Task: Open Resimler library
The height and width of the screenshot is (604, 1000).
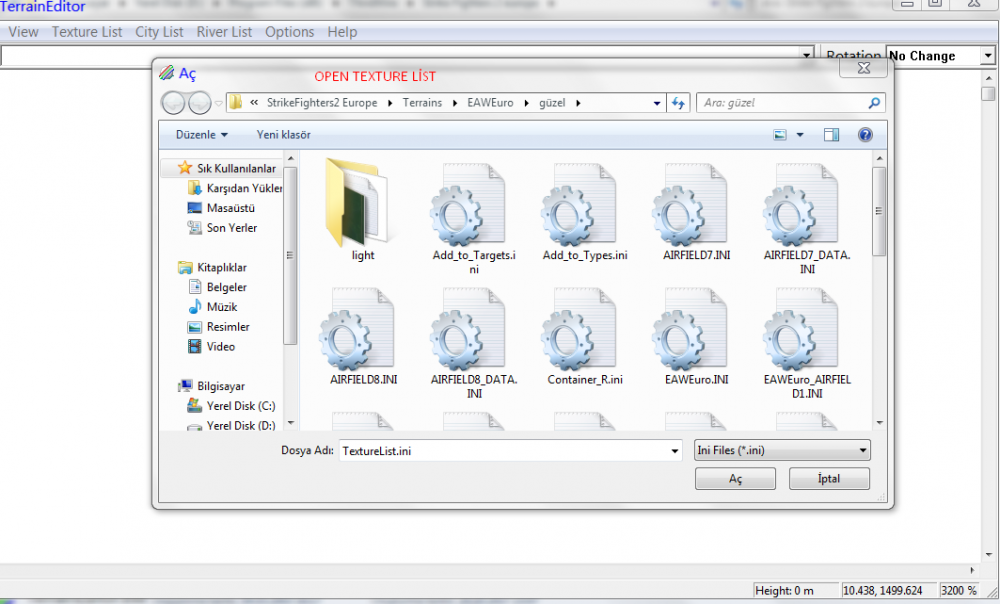Action: (x=218, y=327)
